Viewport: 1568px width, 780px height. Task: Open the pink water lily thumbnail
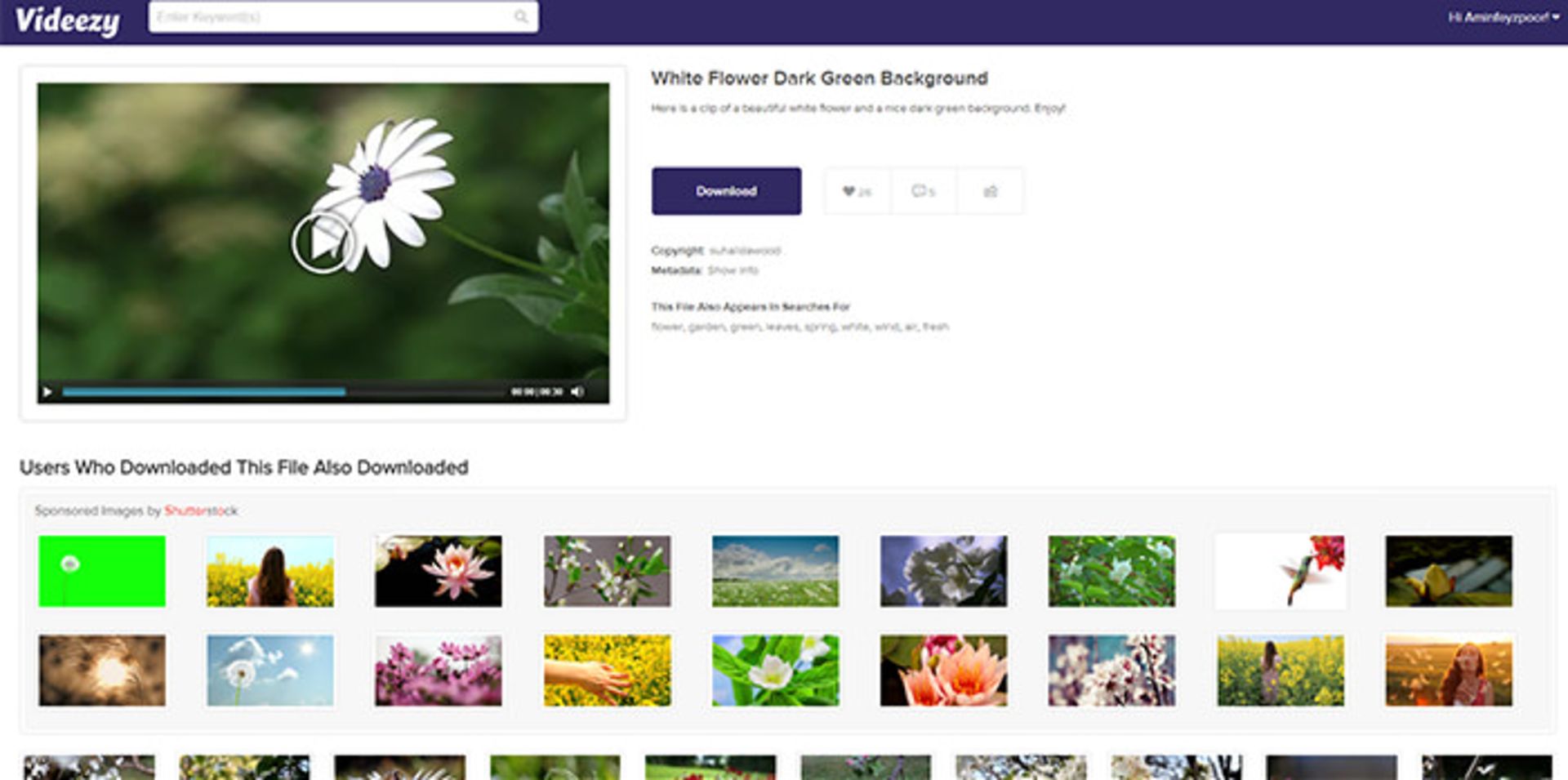point(439,571)
